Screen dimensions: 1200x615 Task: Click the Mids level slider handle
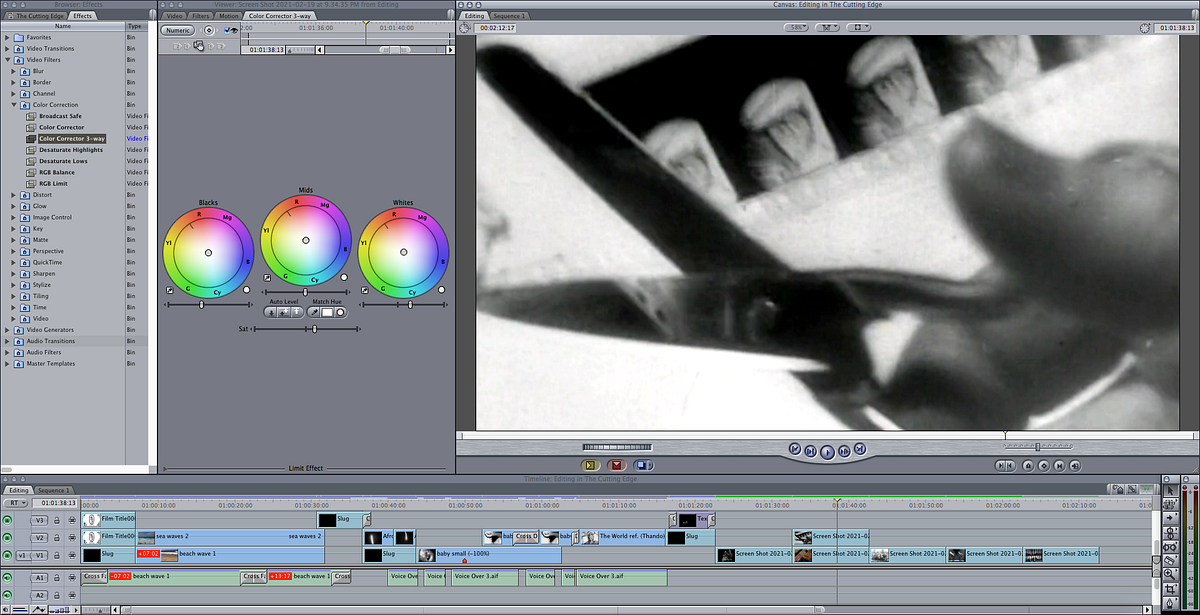tap(305, 292)
